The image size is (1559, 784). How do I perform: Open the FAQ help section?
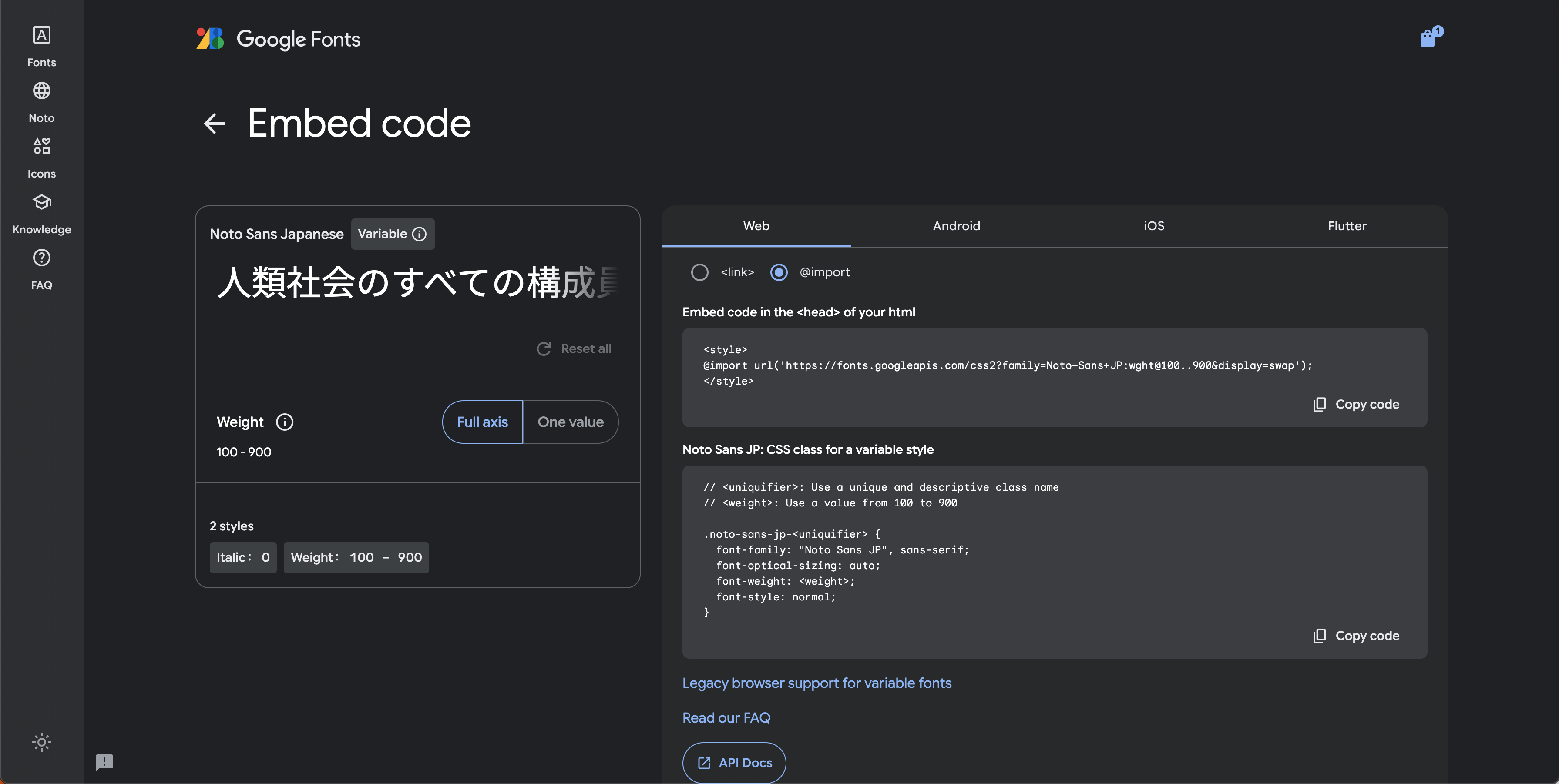[41, 268]
